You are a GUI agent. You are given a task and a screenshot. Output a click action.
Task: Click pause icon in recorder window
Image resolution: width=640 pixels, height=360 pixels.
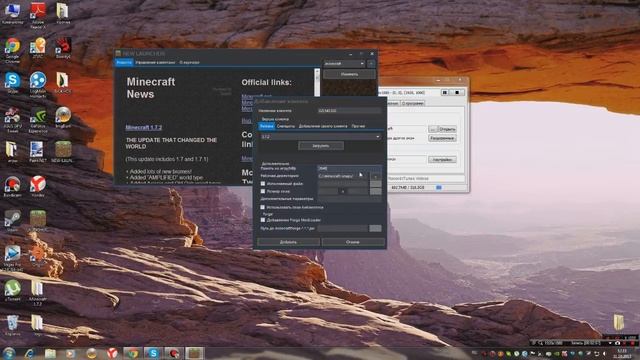tap(445, 93)
